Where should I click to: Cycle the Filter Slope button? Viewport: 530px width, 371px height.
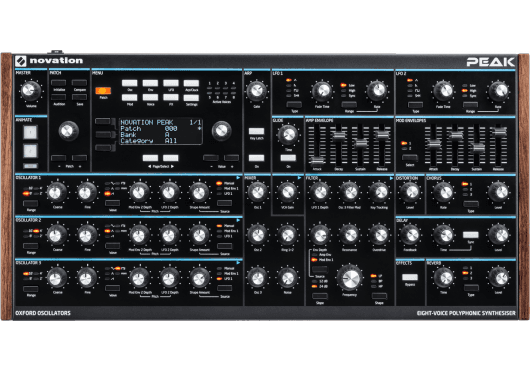(x=319, y=296)
